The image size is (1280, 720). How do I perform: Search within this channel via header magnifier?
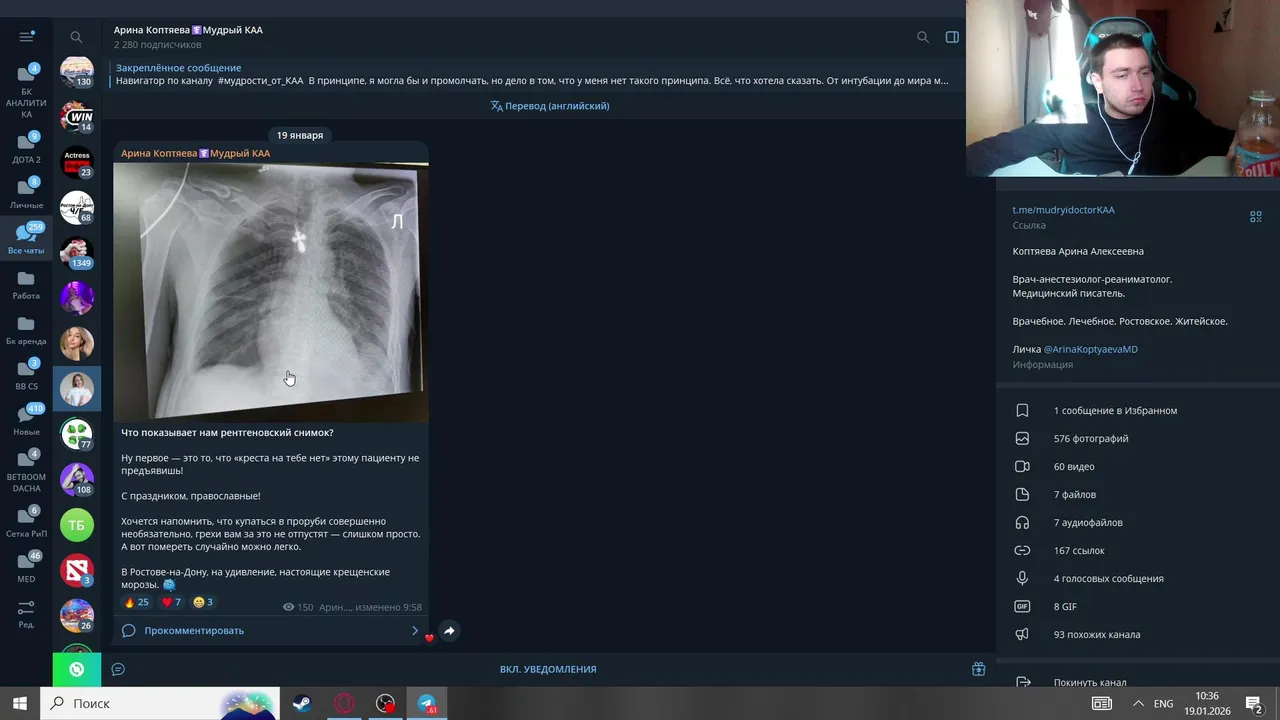point(922,37)
